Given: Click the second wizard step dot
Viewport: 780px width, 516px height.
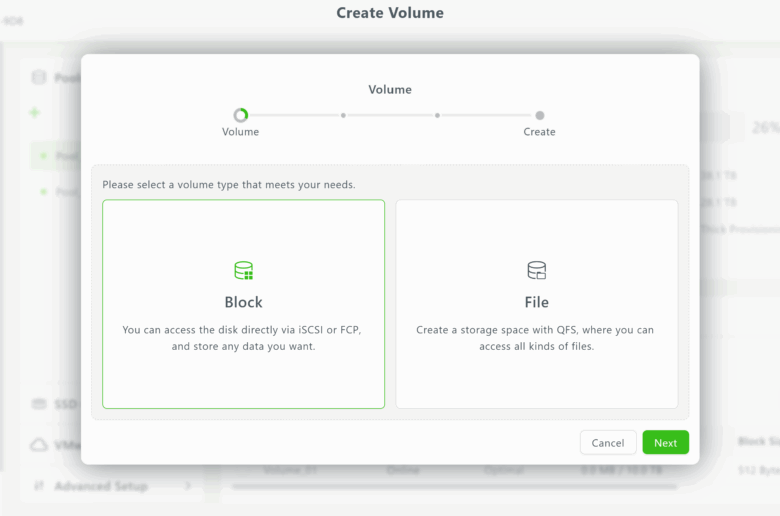Looking at the screenshot, I should [343, 115].
